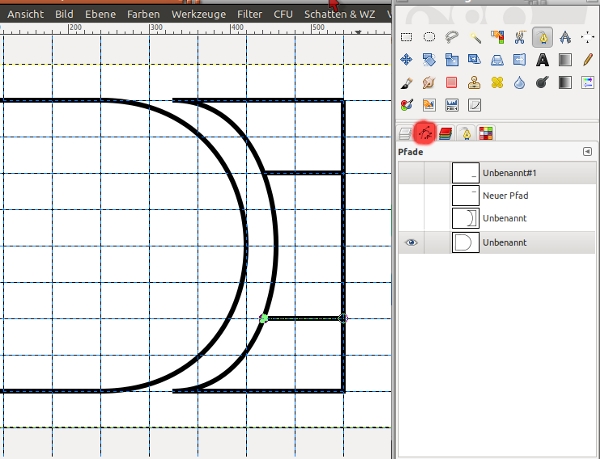Select the Eraser tool
600x459 pixels.
pyautogui.click(x=452, y=83)
